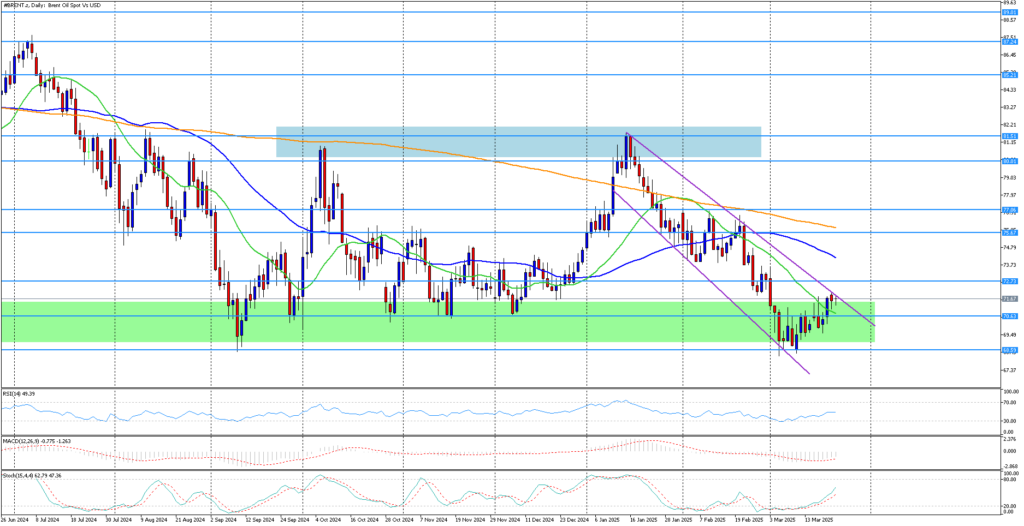The image size is (1024, 526).
Task: Click the gray current price label 71.67
Action: pos(1009,299)
